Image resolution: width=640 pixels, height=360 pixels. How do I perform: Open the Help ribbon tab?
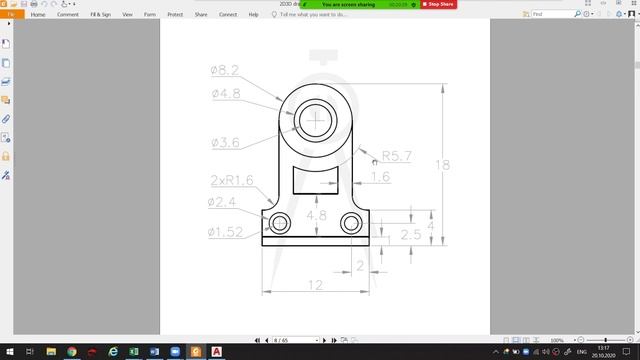[x=253, y=14]
